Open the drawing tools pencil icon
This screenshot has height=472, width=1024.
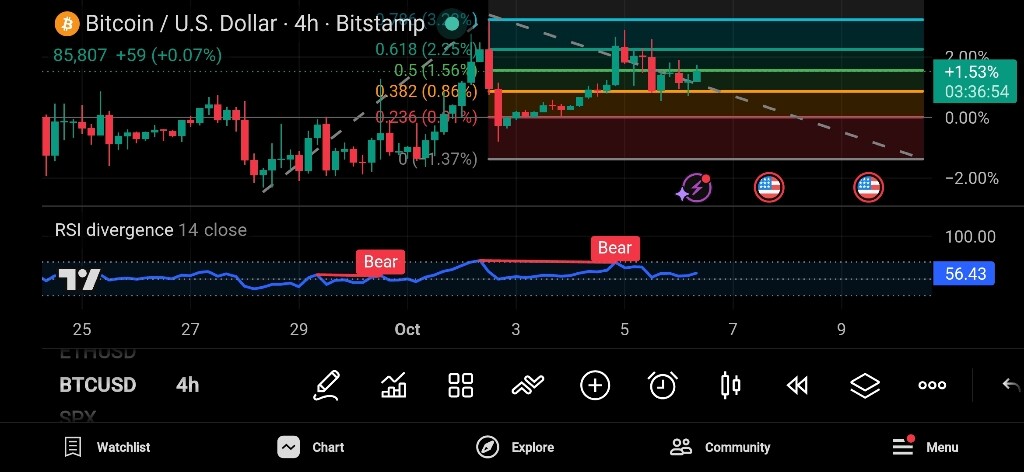click(x=327, y=385)
